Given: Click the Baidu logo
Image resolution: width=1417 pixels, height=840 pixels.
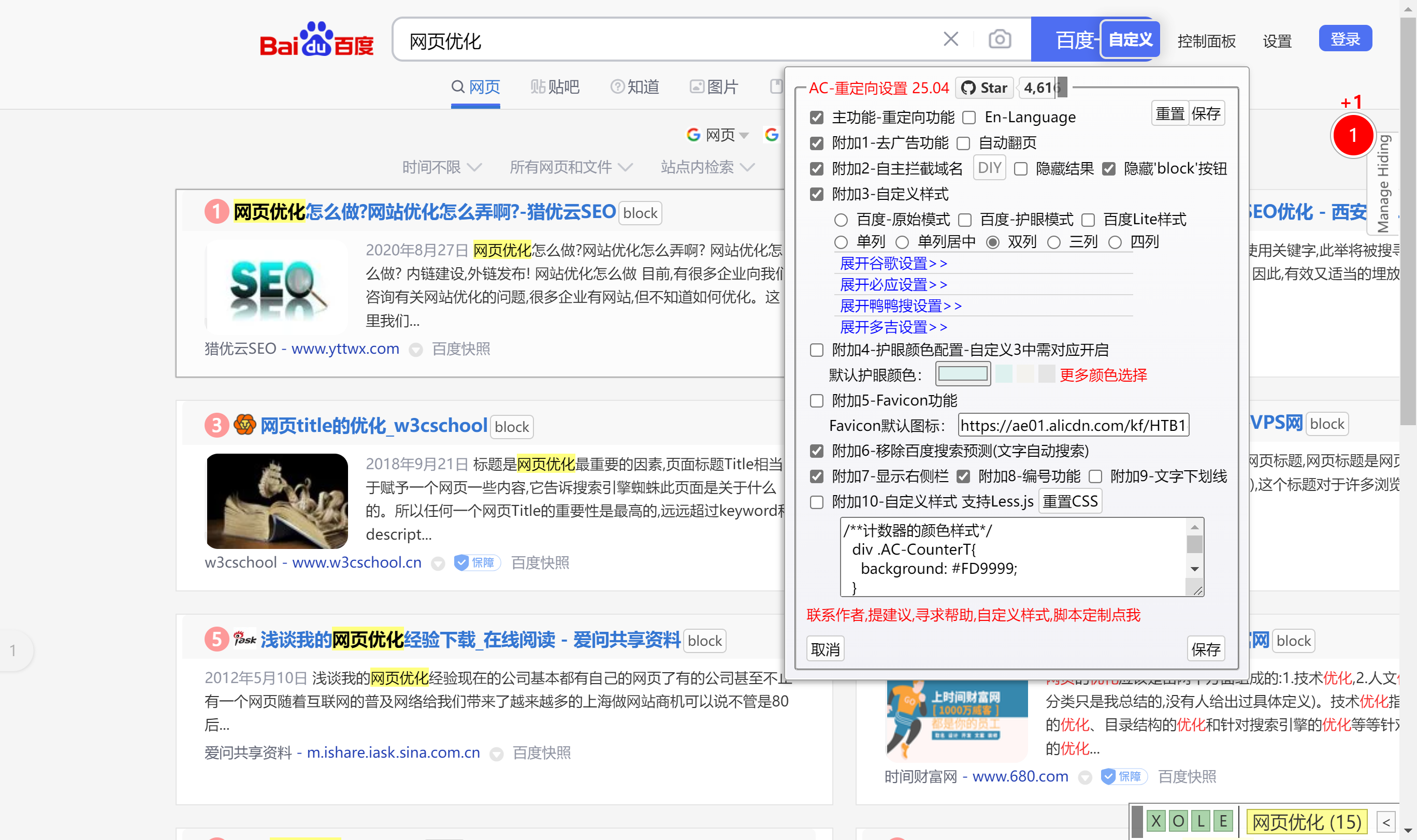Looking at the screenshot, I should point(317,39).
